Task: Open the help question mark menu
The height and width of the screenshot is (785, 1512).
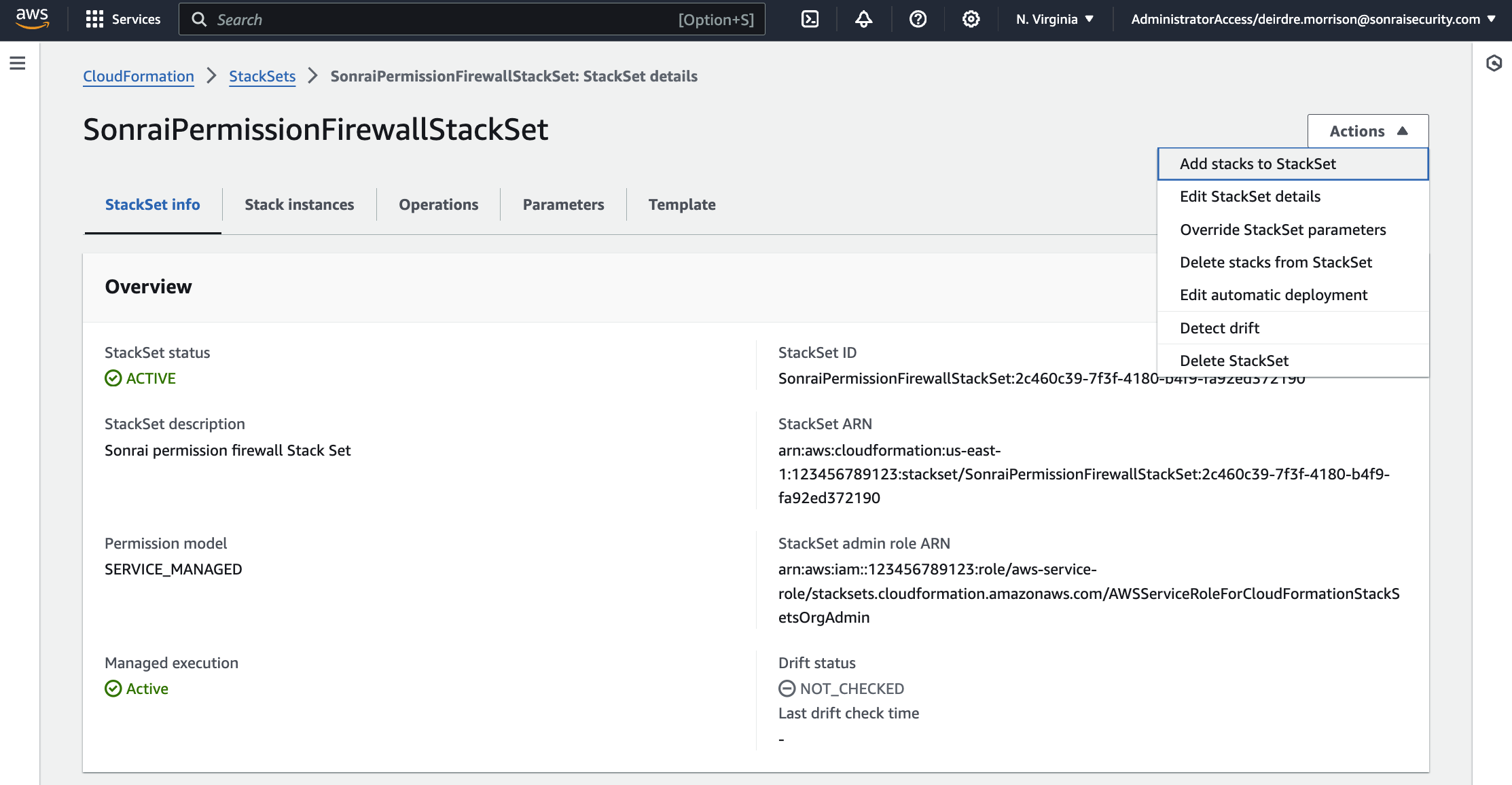Action: point(918,19)
